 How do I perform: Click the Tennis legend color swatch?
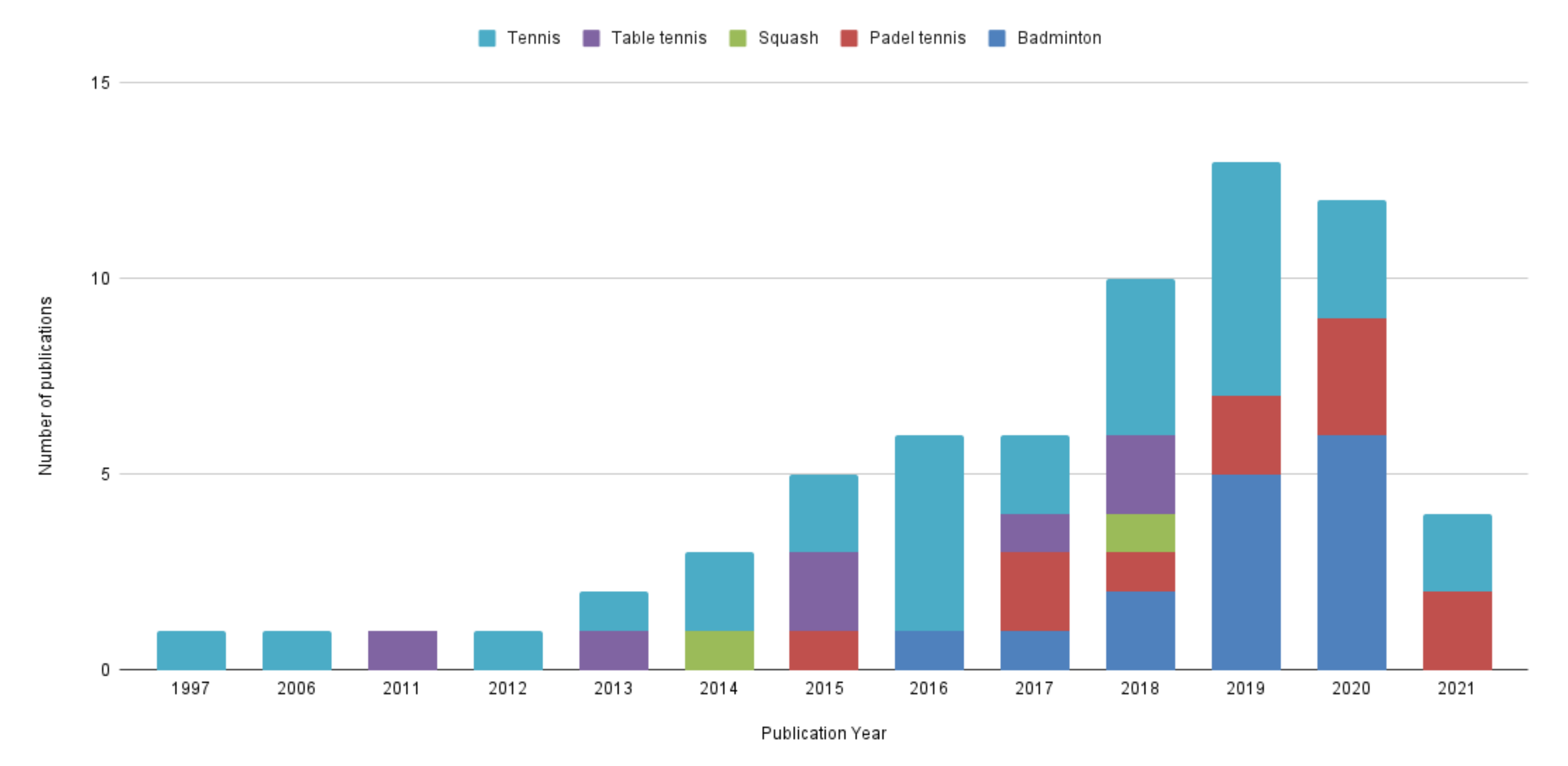486,38
